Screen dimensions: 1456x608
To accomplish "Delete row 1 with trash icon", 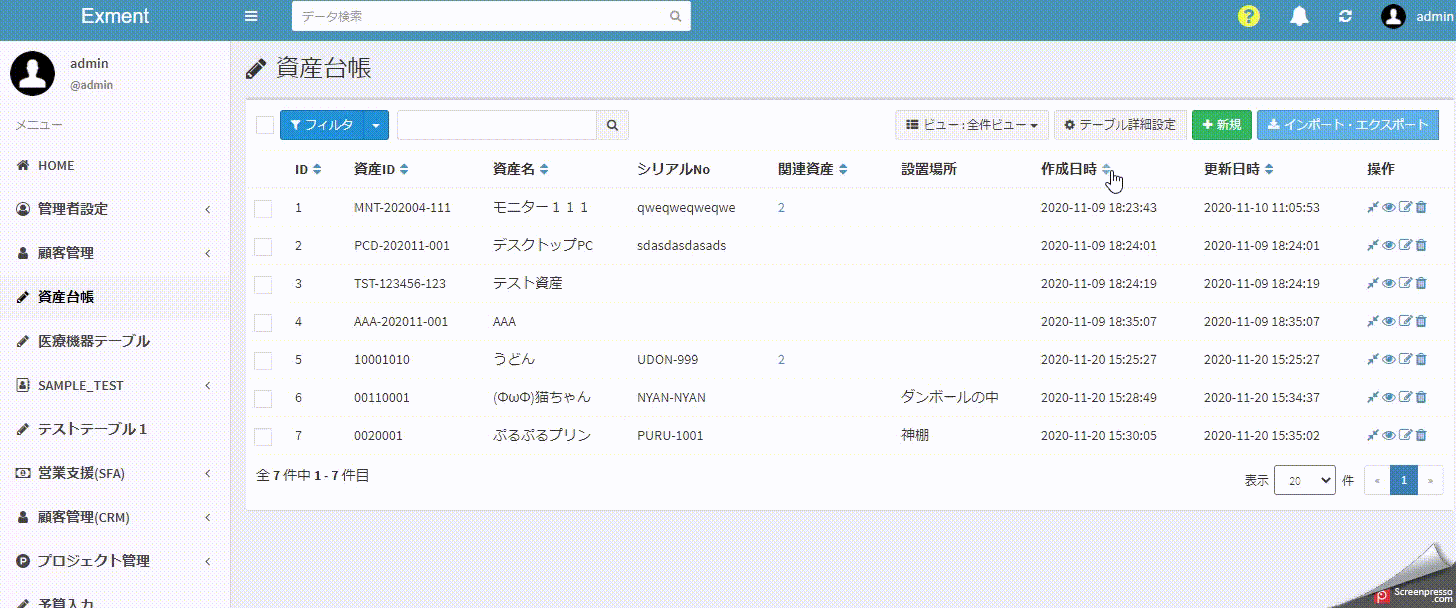I will [x=1421, y=208].
